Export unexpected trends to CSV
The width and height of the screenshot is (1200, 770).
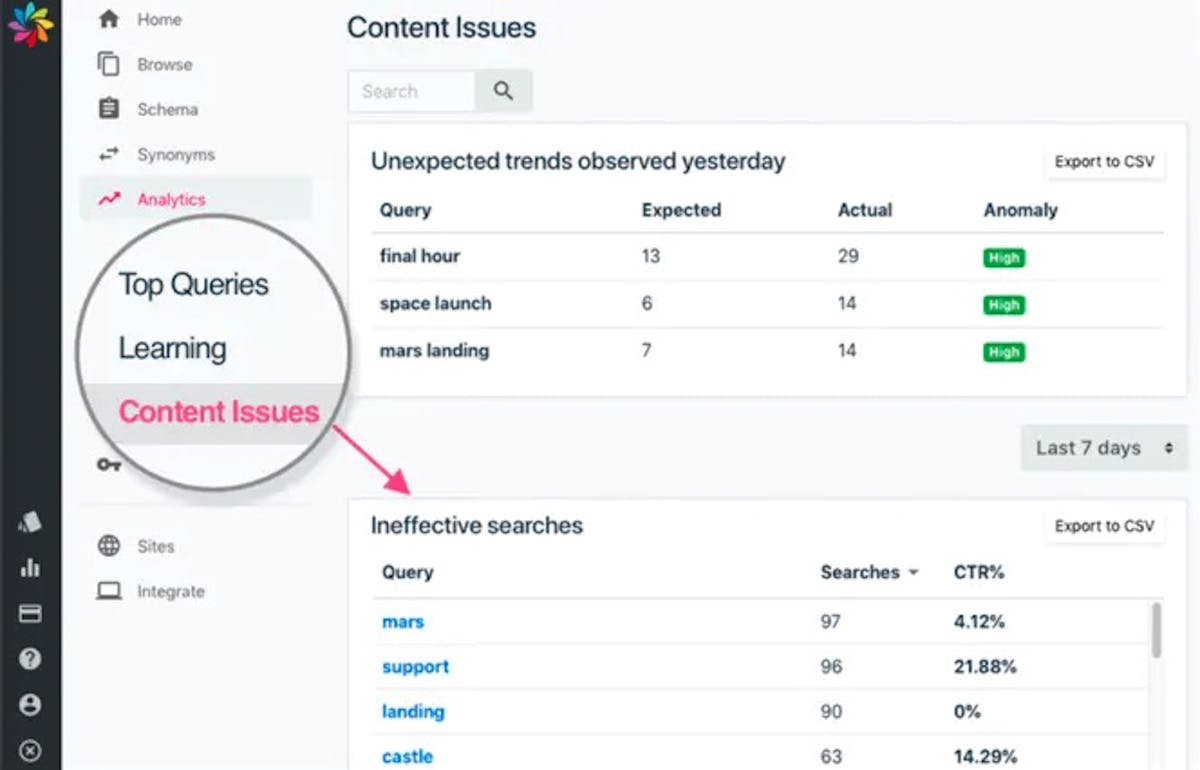[1105, 162]
